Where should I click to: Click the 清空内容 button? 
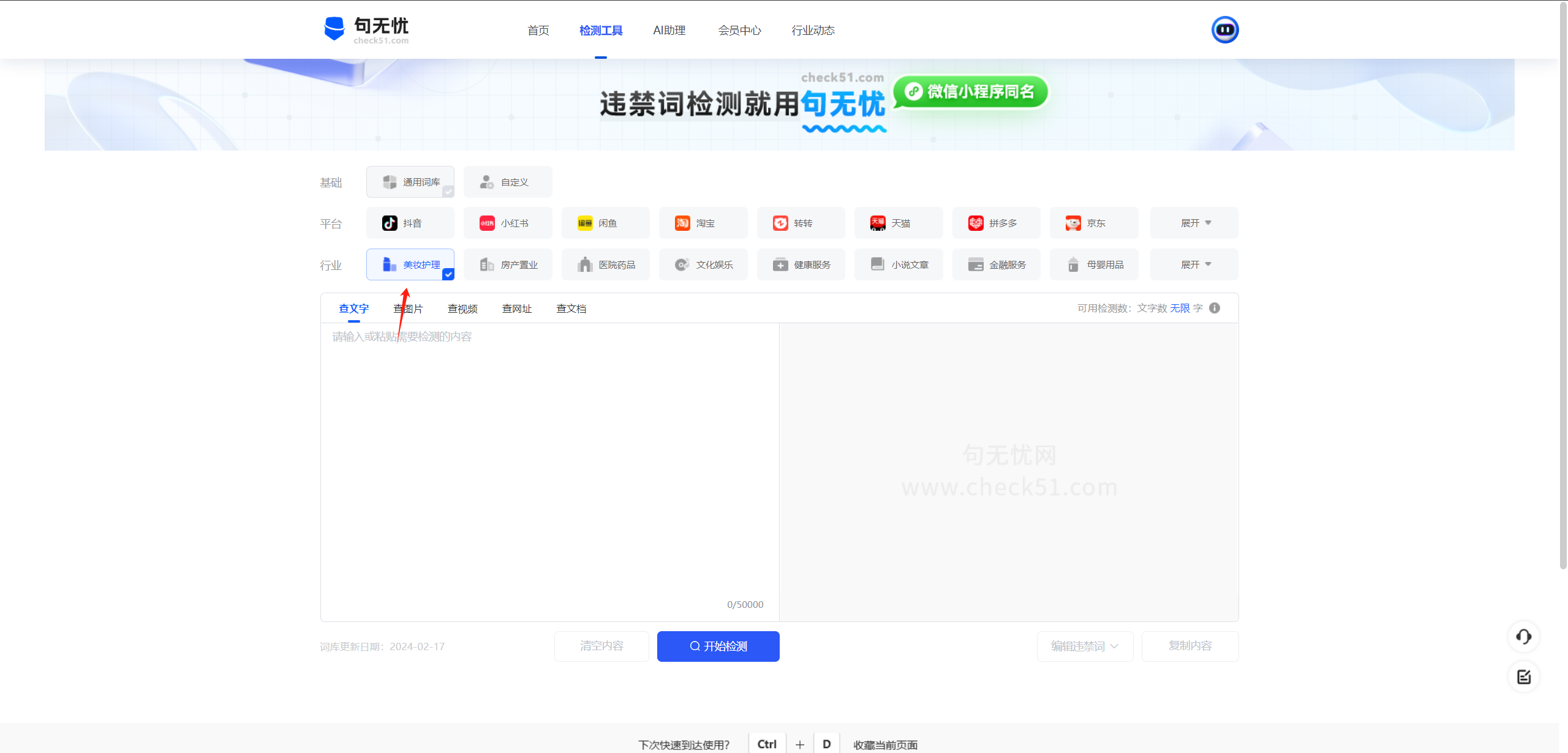pyautogui.click(x=601, y=646)
